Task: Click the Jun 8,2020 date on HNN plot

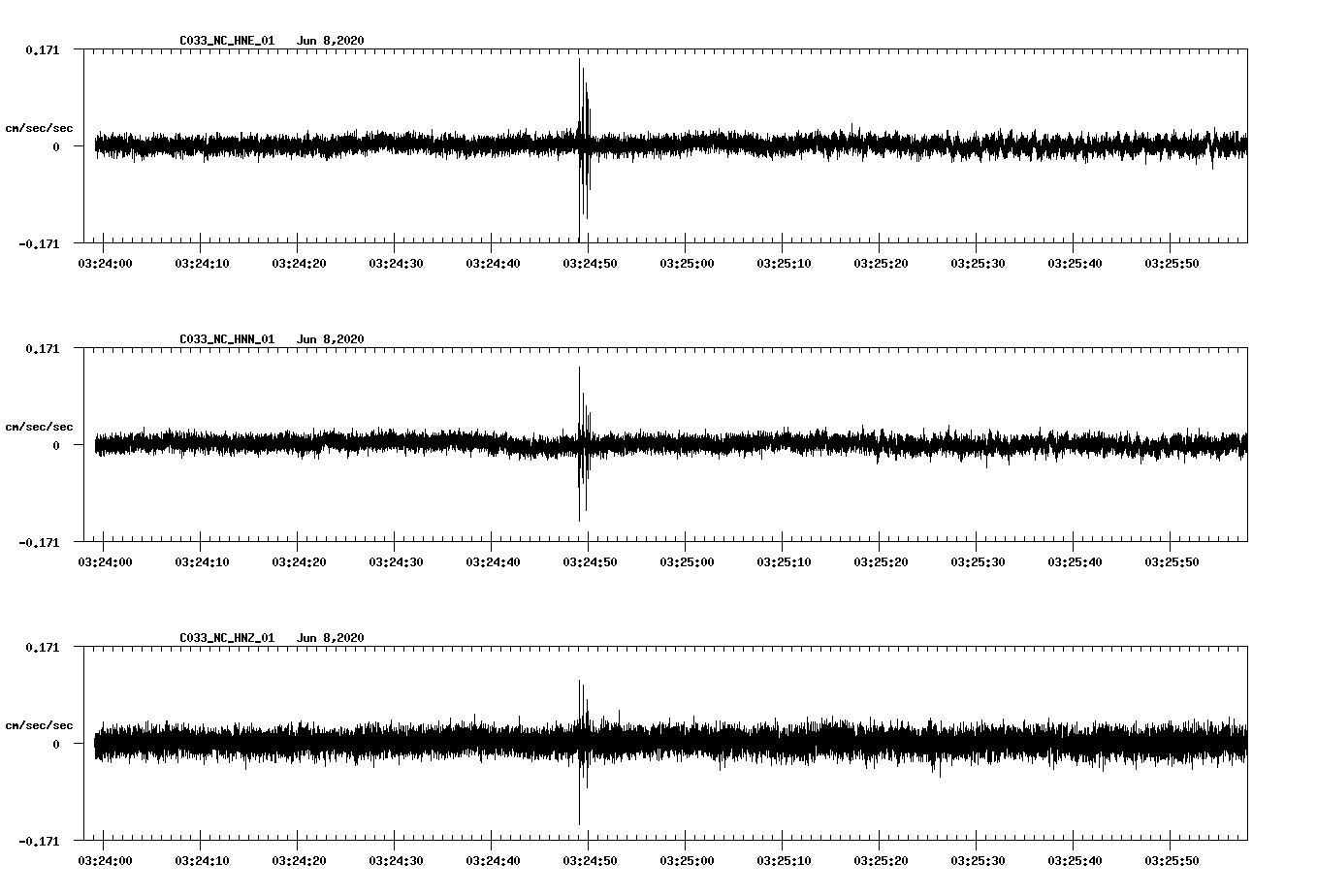Action: (x=331, y=339)
